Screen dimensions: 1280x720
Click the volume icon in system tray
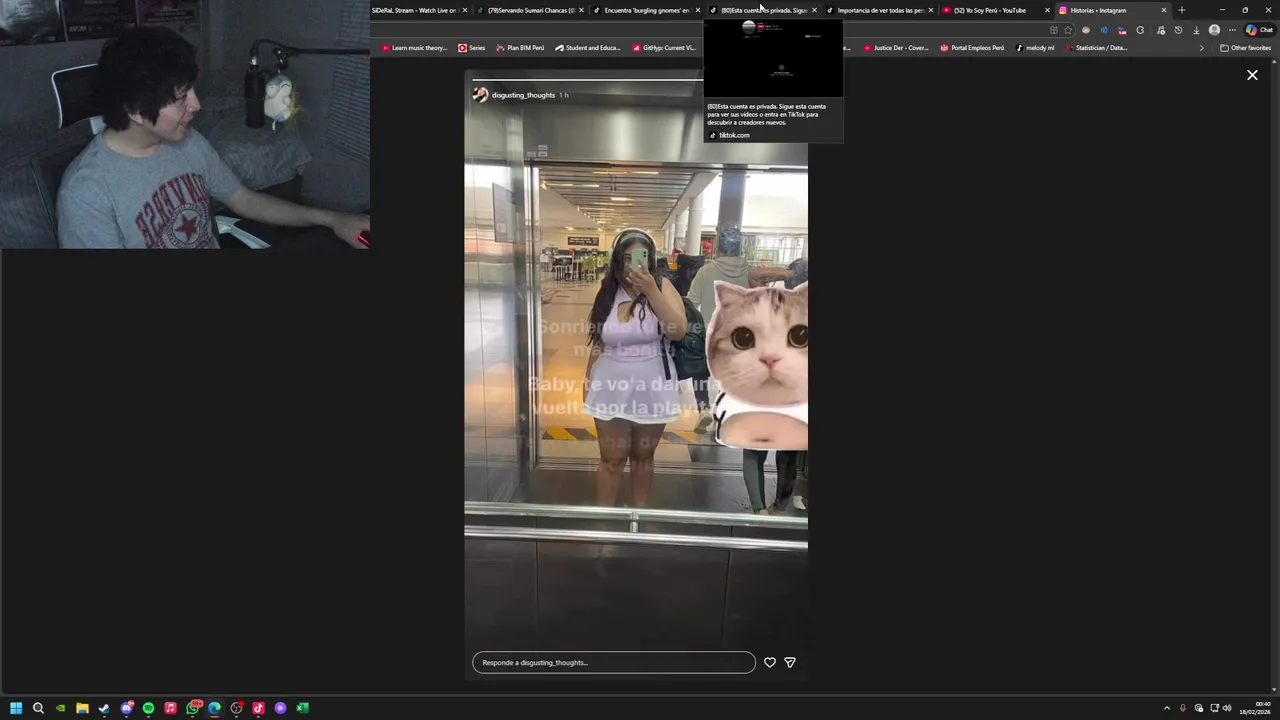pos(1227,708)
